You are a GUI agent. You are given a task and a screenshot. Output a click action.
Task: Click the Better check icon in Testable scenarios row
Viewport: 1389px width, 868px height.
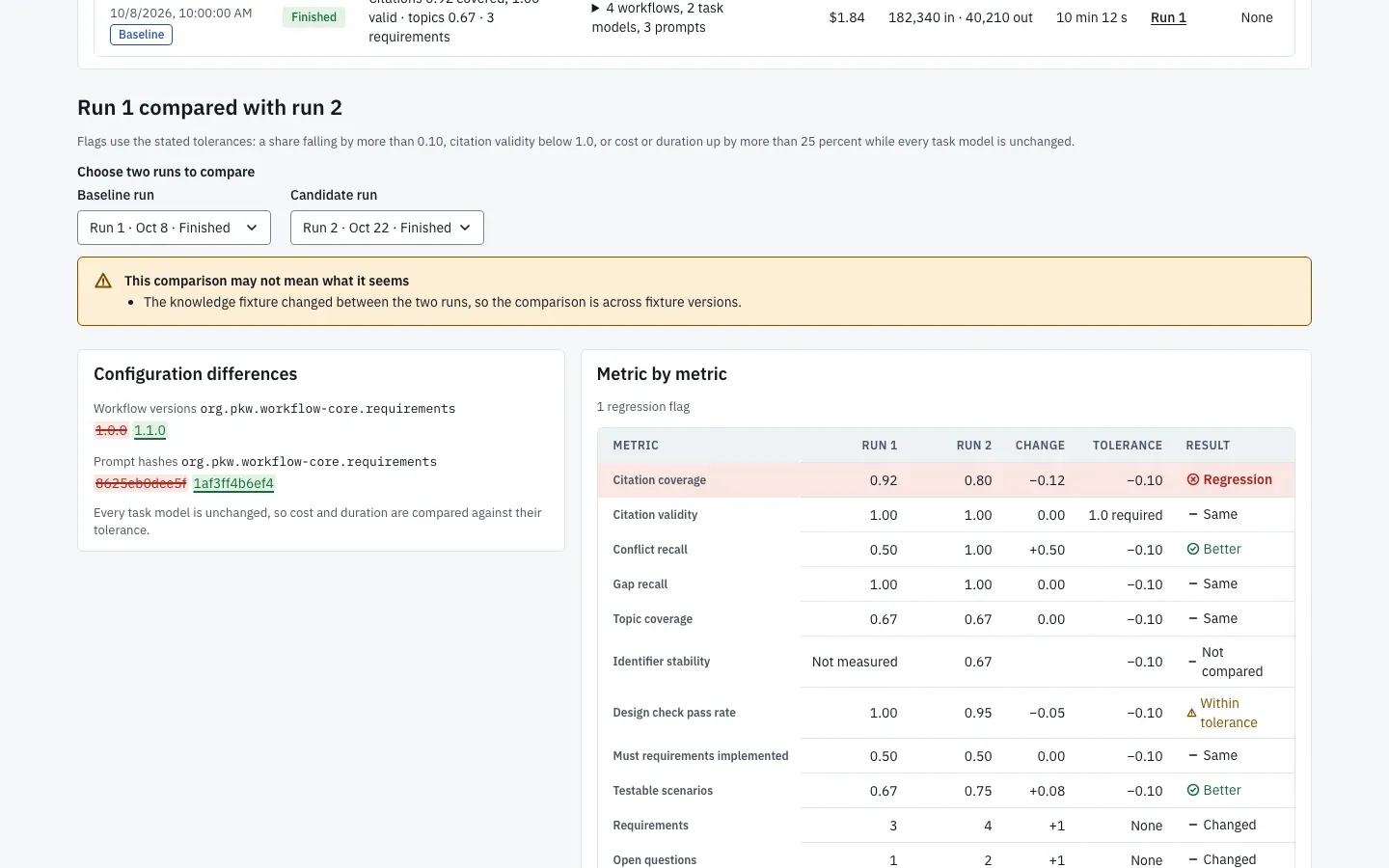pyautogui.click(x=1193, y=790)
